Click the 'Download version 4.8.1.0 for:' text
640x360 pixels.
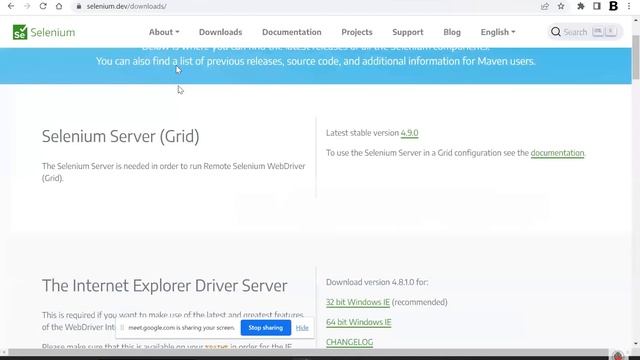pos(377,282)
